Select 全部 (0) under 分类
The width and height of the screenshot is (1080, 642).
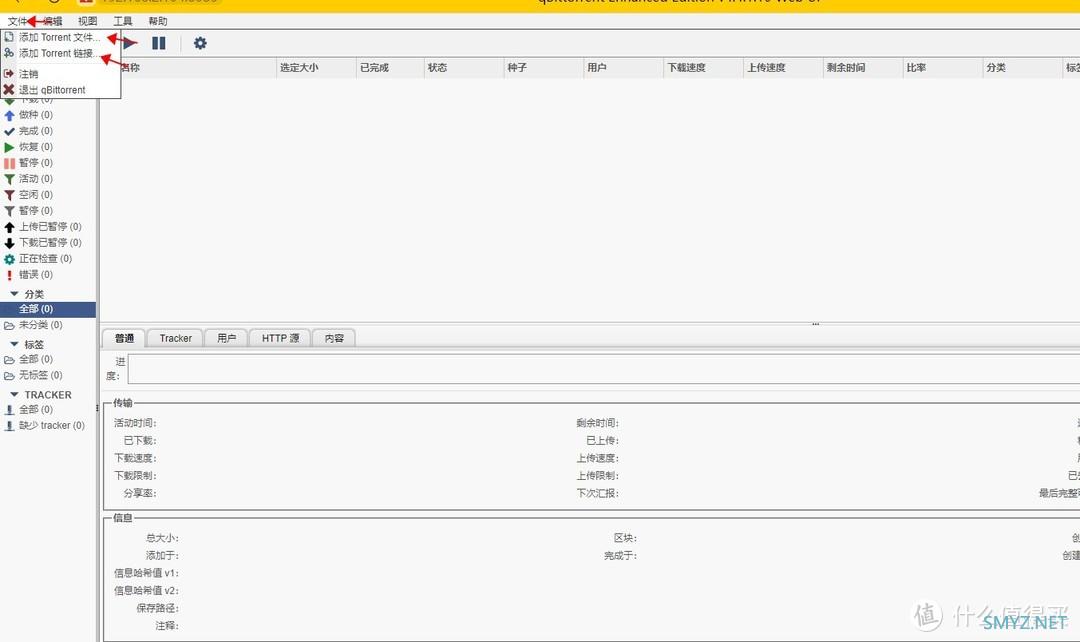[x=48, y=309]
